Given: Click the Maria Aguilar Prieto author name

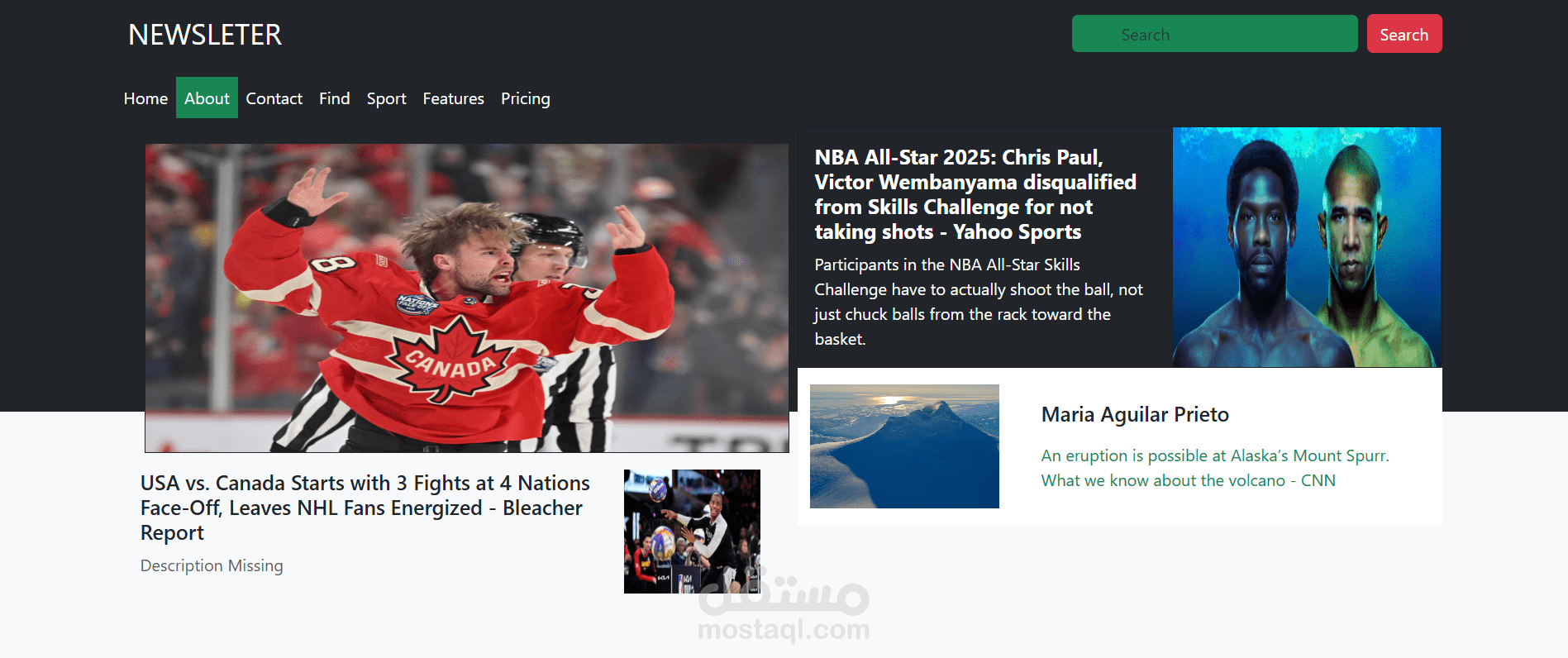Looking at the screenshot, I should pyautogui.click(x=1135, y=414).
